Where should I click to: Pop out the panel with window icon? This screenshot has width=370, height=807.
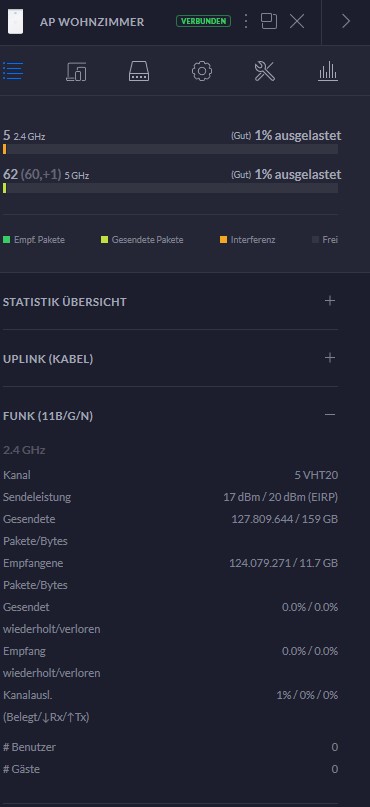coord(269,21)
